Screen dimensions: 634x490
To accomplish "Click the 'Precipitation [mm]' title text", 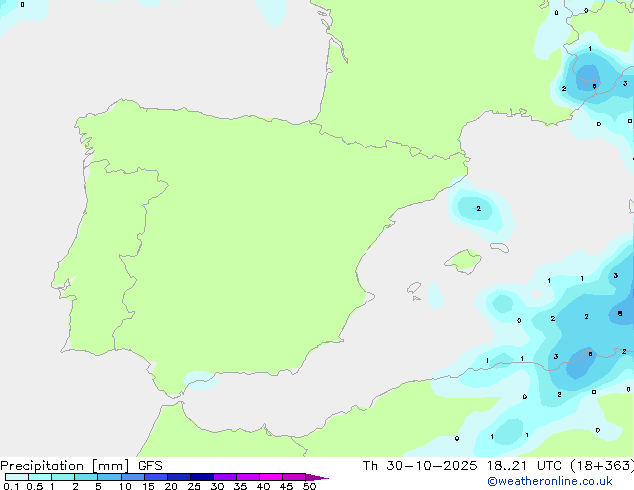I will click(x=65, y=466).
